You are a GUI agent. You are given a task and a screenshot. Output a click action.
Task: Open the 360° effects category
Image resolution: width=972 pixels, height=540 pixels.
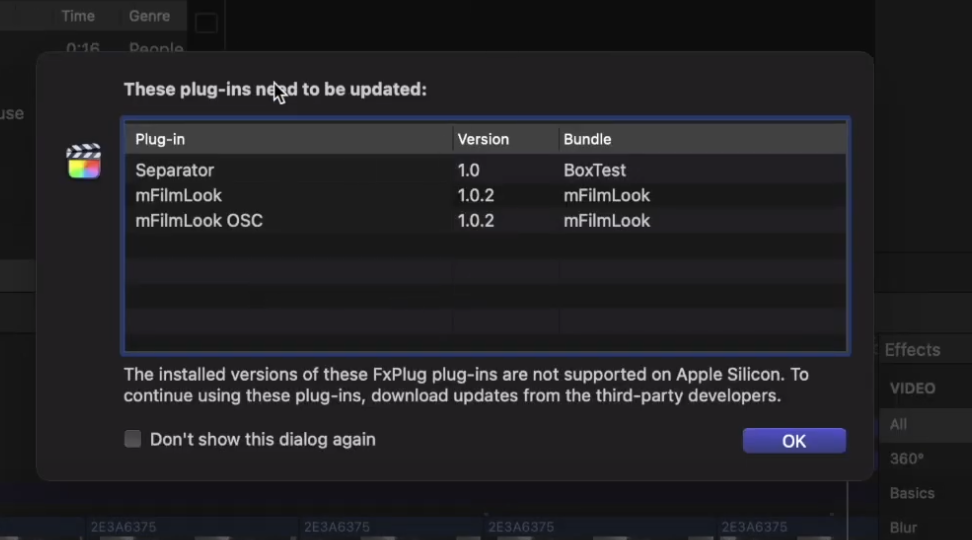tap(907, 459)
